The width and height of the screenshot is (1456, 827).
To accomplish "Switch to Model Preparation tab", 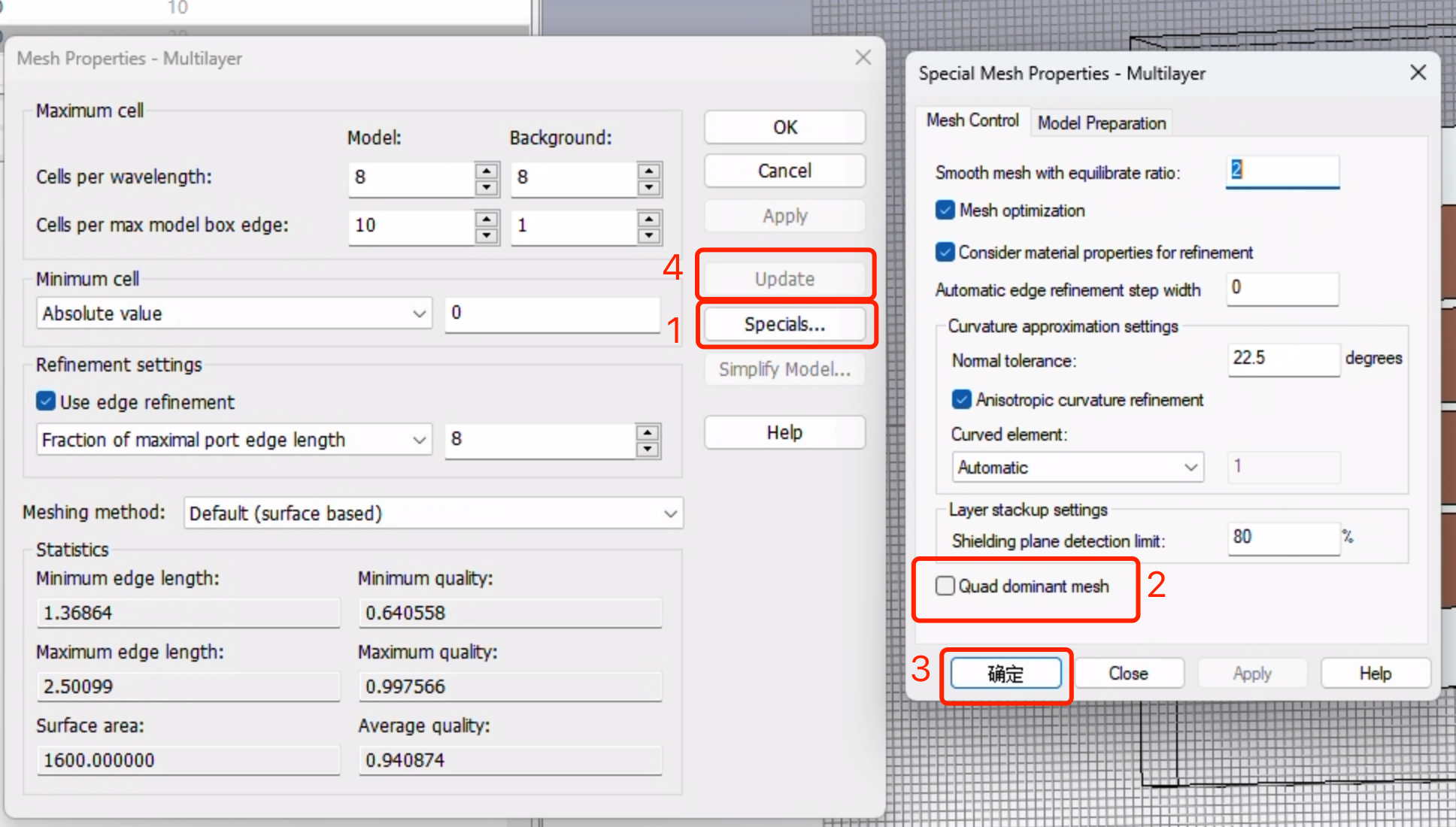I will coord(1101,123).
